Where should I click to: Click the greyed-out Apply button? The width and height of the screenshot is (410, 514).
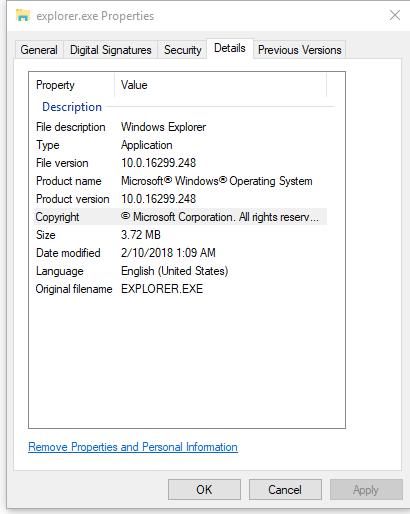click(x=366, y=489)
